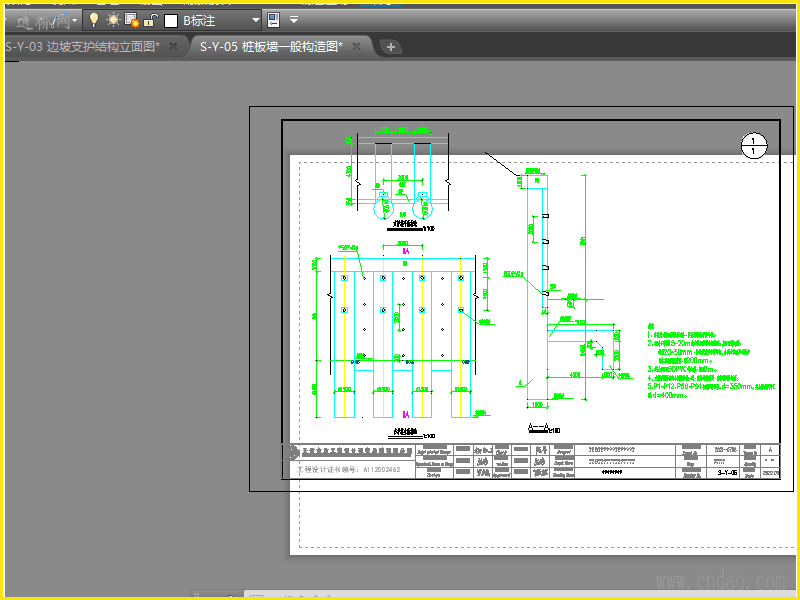Switch to the S-Y-03 边坡支护结构立面图 tab
Viewport: 800px width, 600px height.
point(82,47)
